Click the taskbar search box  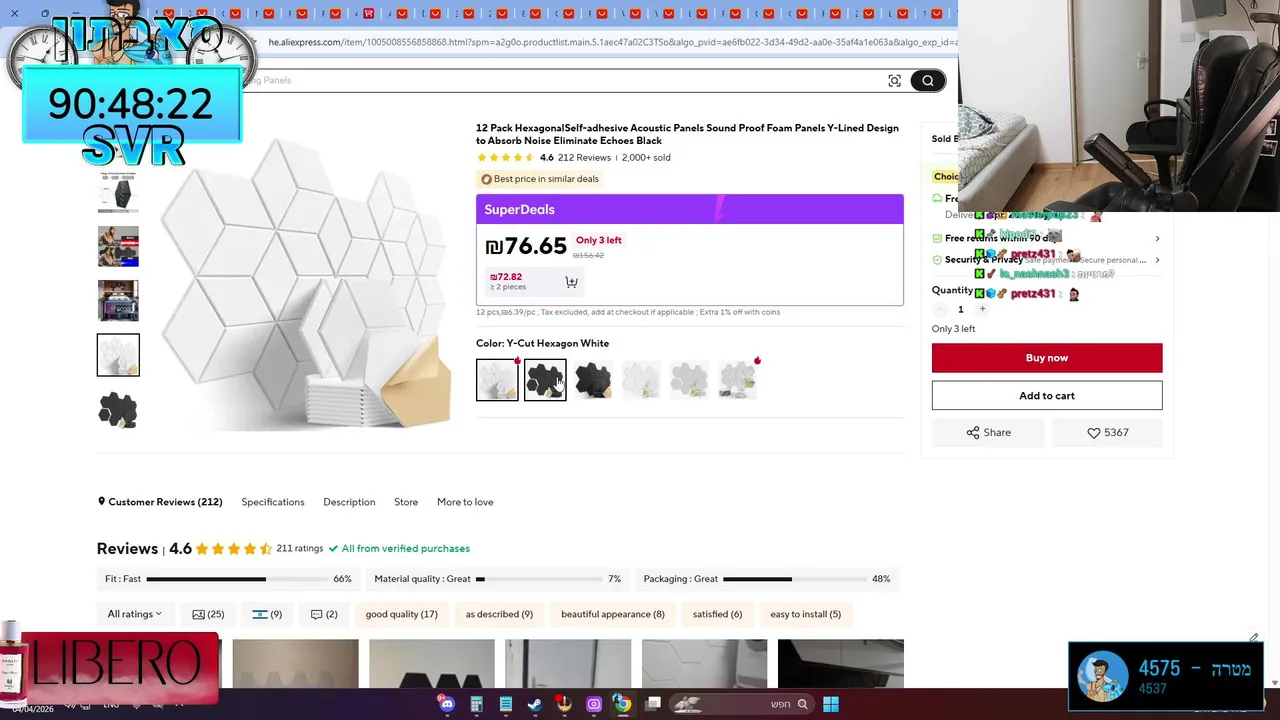tap(742, 704)
